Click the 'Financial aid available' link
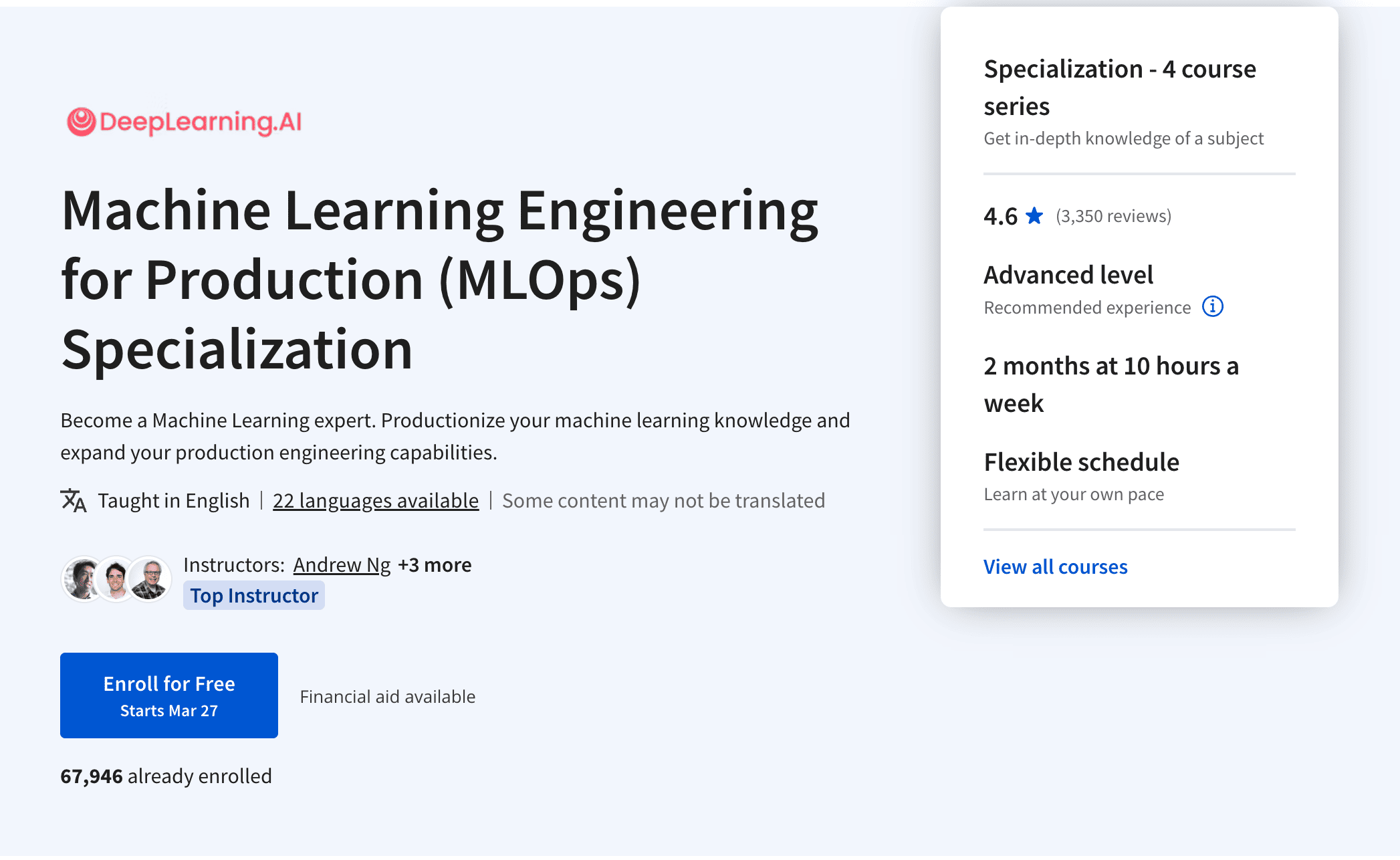Image resolution: width=1400 pixels, height=860 pixels. pos(388,696)
